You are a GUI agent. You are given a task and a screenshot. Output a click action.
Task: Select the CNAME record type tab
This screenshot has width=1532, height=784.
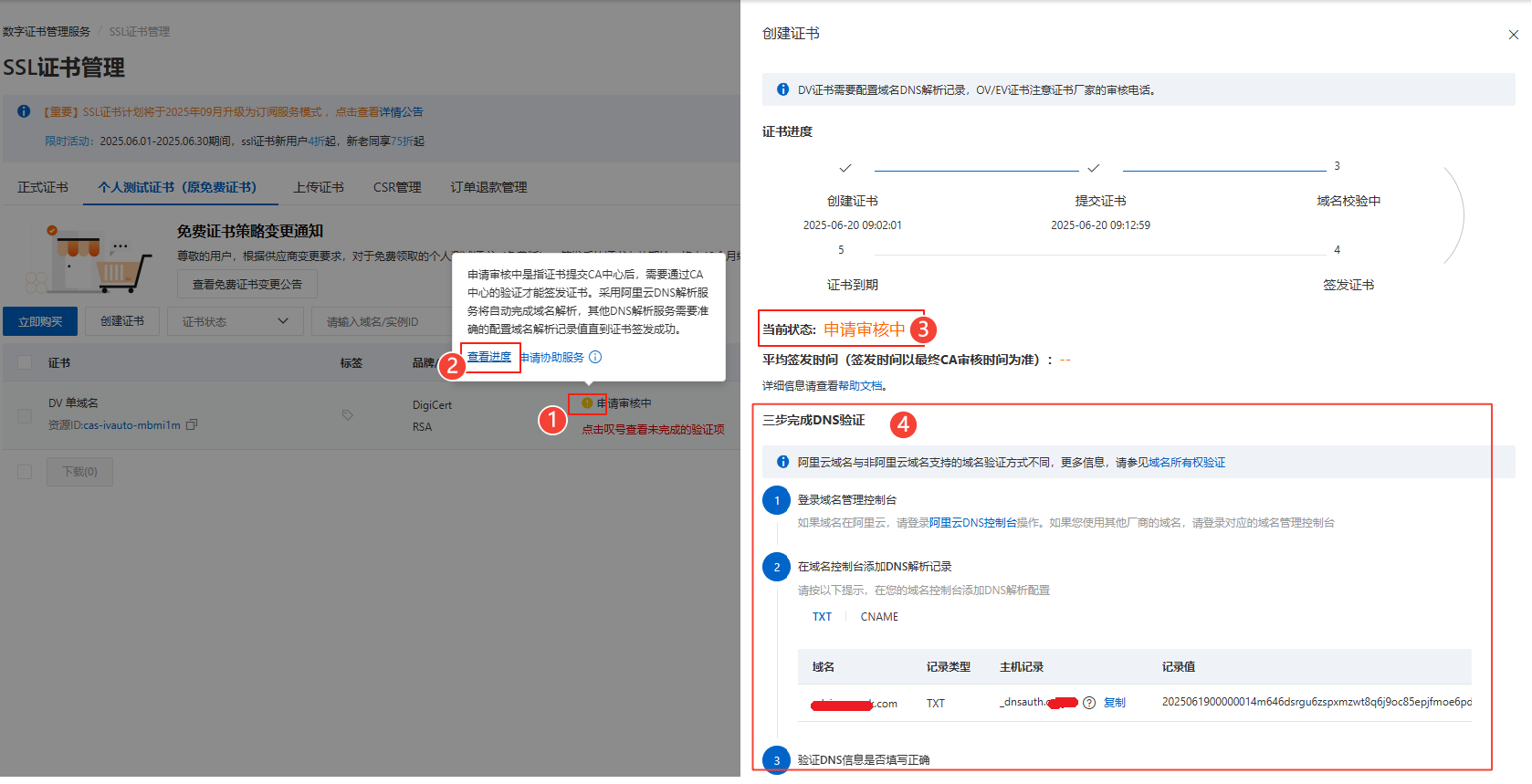[879, 617]
